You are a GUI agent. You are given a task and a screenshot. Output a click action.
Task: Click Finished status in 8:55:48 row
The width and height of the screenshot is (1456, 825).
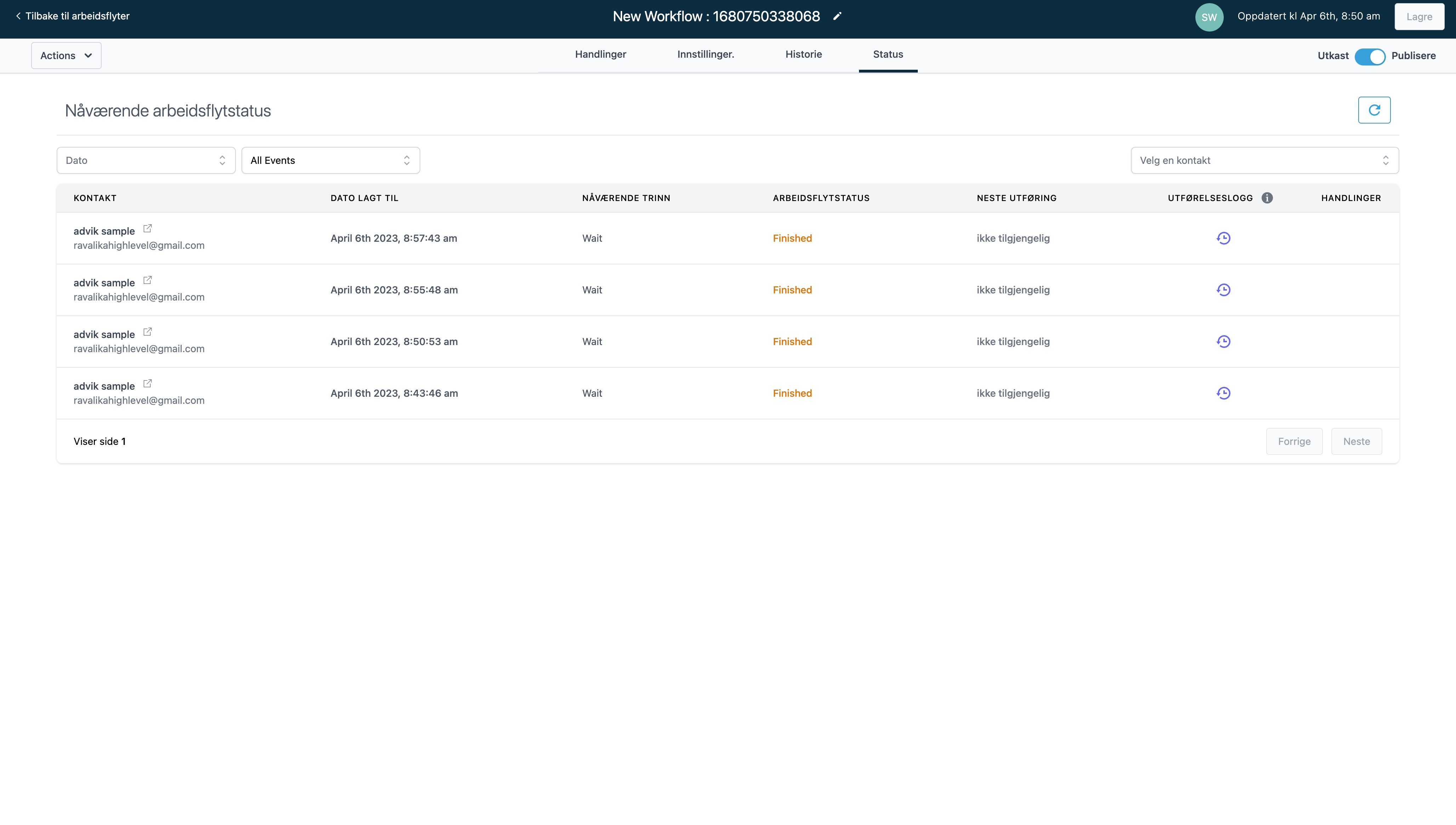click(792, 290)
